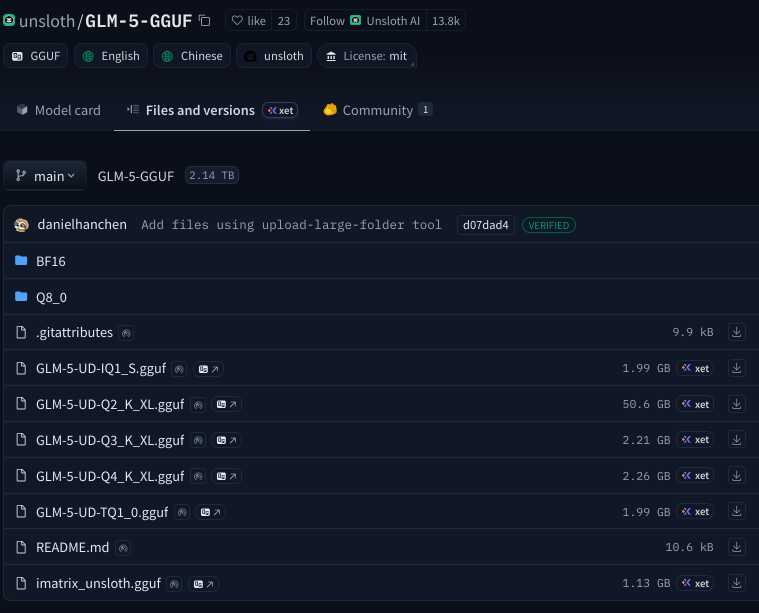Click the security scan icon for GLM-5-UD-IQ1_S.gguf

[179, 369]
